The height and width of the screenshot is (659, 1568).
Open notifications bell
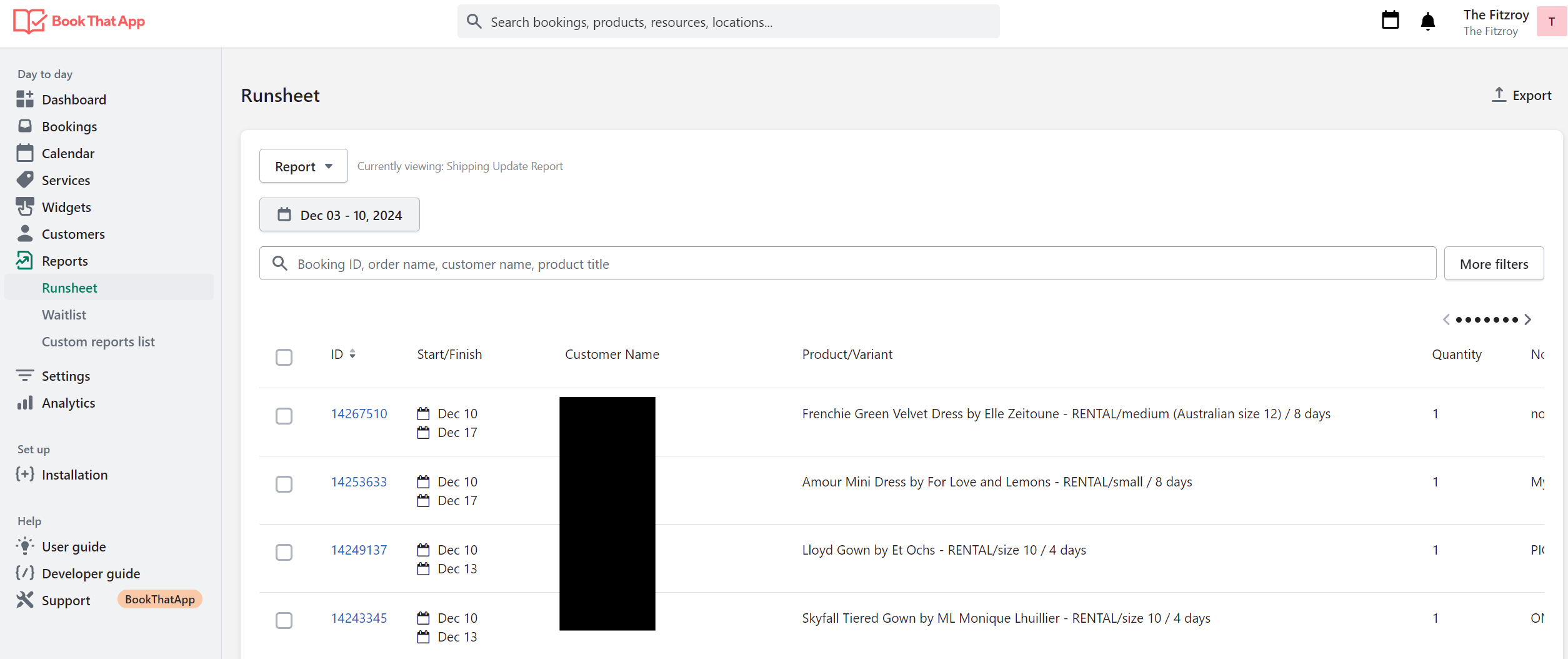pos(1427,21)
